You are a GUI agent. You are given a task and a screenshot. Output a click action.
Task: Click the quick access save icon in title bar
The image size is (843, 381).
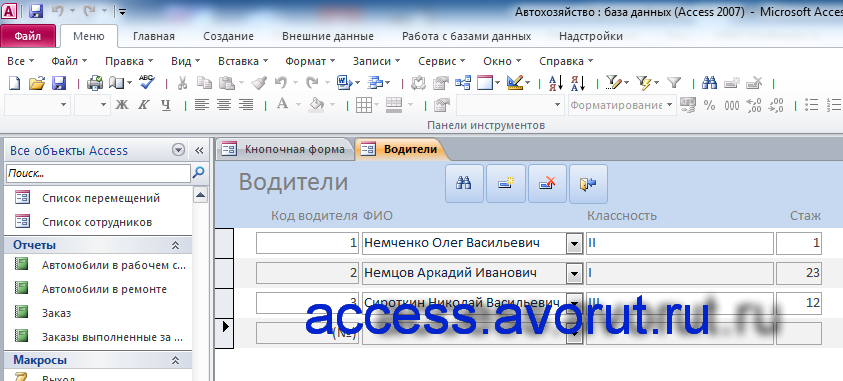35,11
